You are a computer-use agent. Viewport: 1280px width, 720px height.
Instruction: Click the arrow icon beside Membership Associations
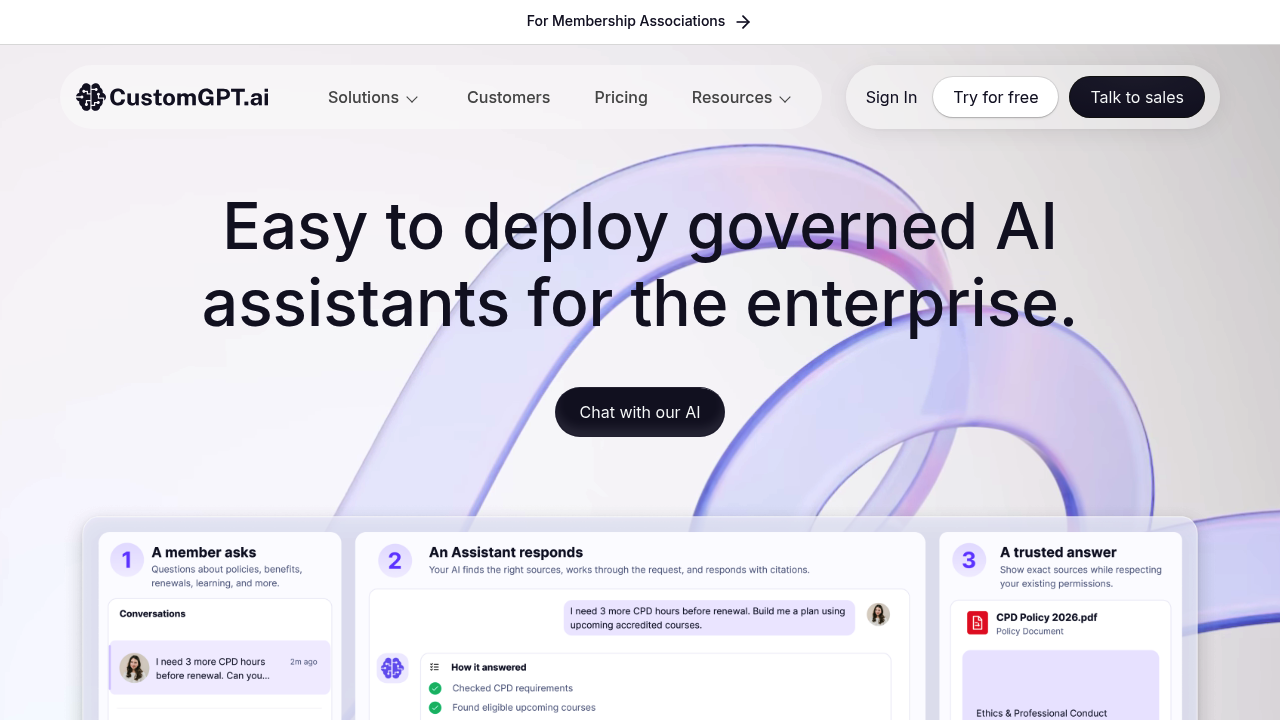click(x=743, y=22)
